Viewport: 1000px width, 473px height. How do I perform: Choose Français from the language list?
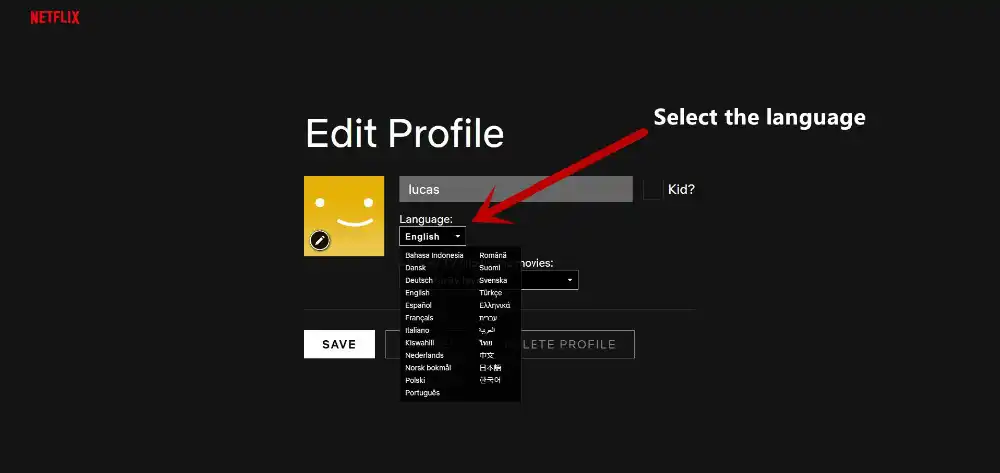point(419,317)
